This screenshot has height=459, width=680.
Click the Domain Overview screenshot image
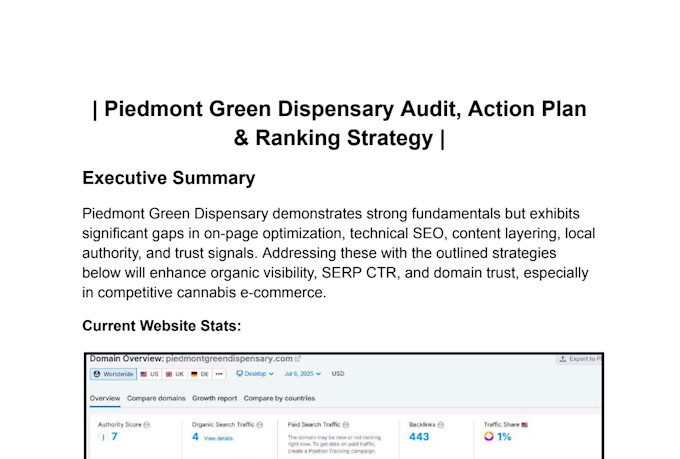coord(344,406)
